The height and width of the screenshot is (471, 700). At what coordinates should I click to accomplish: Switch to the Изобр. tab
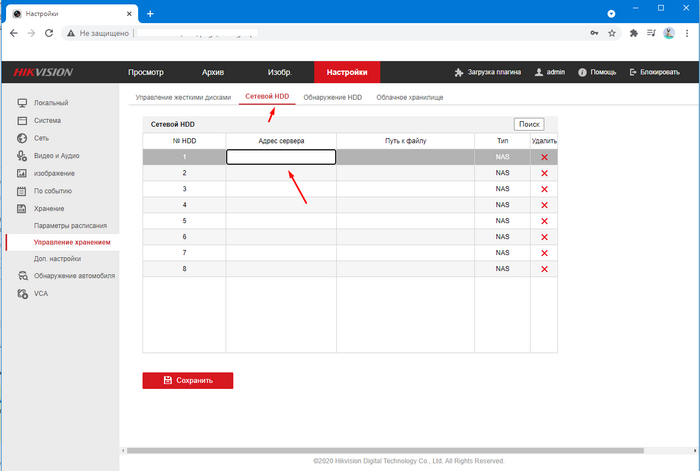pyautogui.click(x=280, y=72)
